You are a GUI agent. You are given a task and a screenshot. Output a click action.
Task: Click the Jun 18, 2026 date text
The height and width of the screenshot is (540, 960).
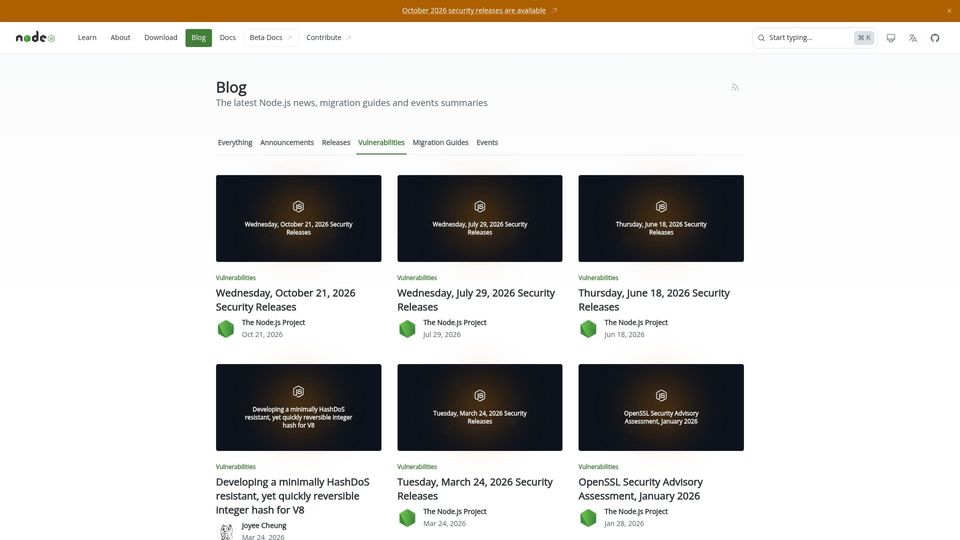pos(624,335)
